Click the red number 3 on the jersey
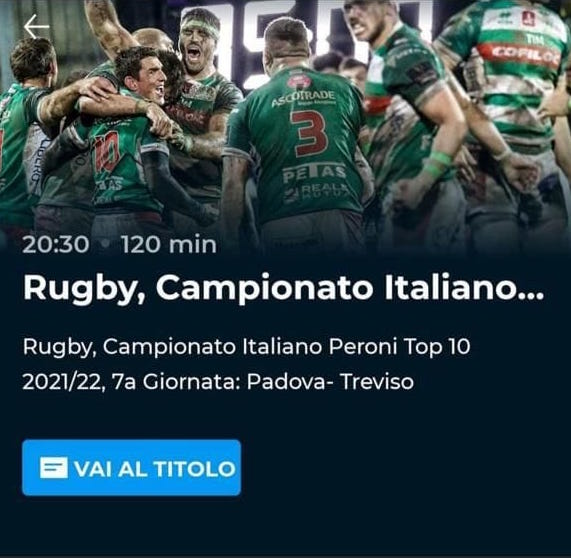 pos(310,133)
